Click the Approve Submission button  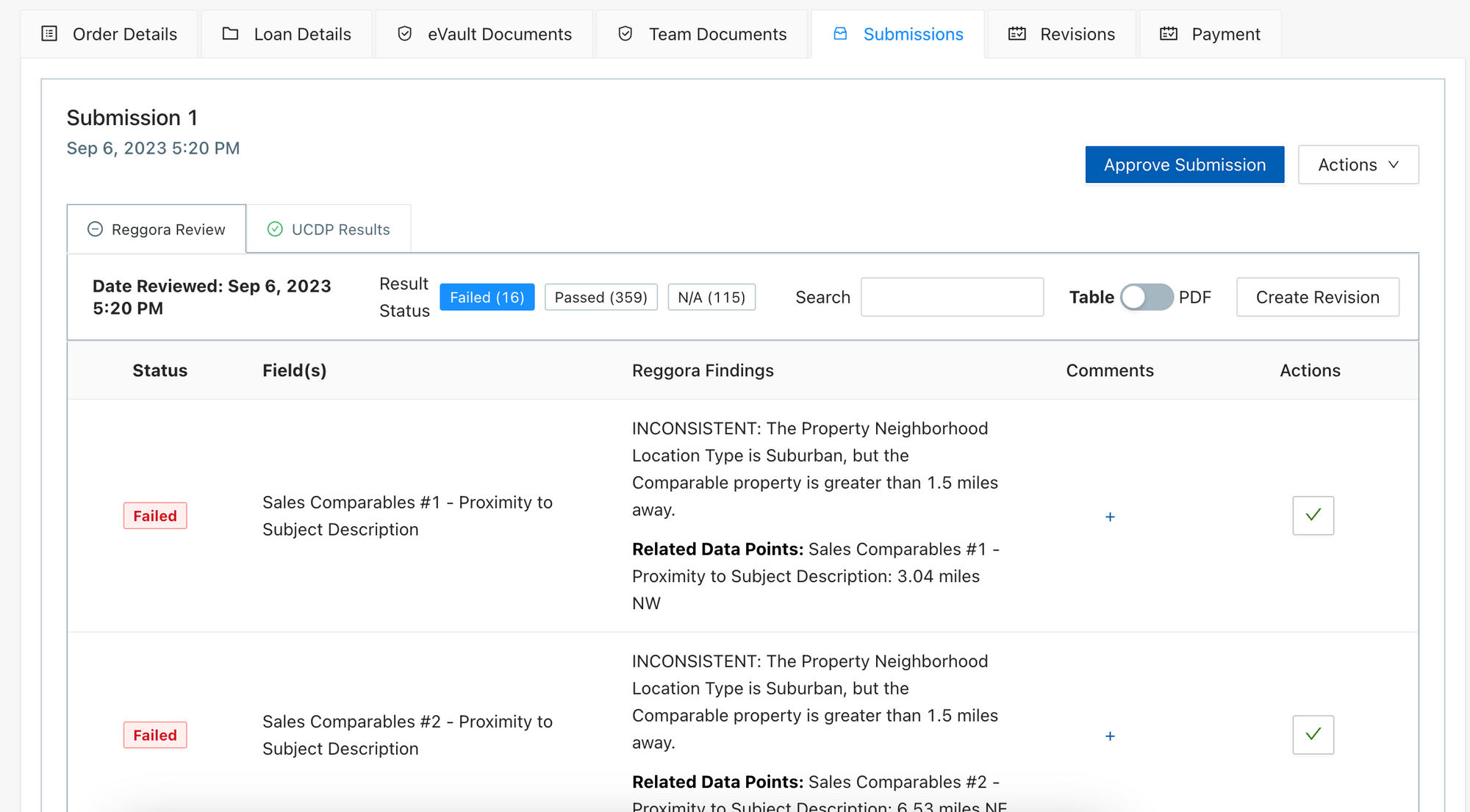pos(1184,164)
